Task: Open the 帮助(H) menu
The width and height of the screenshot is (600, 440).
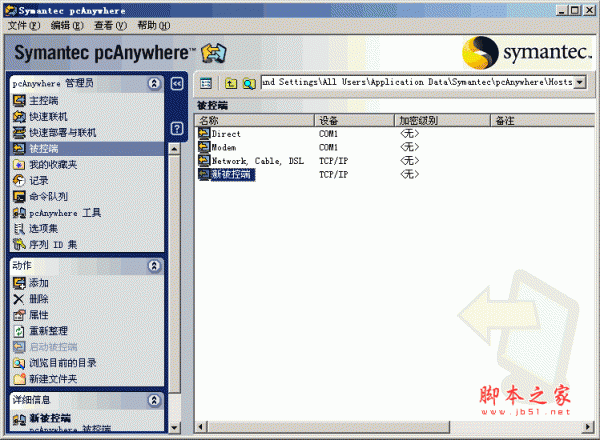Action: (x=154, y=26)
